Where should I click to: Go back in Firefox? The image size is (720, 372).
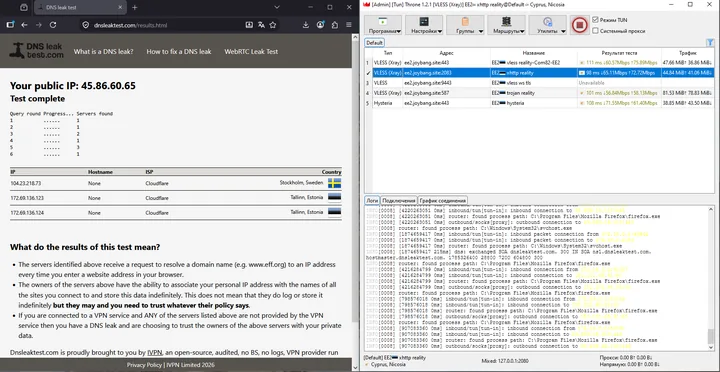24,25
